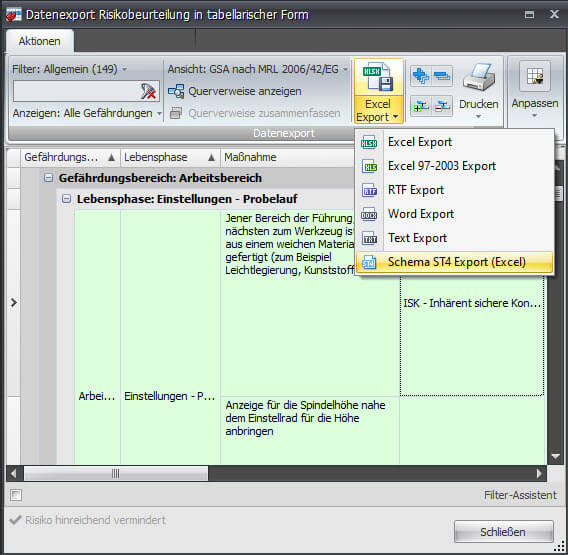Click the Schließen button
The width and height of the screenshot is (568, 555).
click(x=504, y=532)
